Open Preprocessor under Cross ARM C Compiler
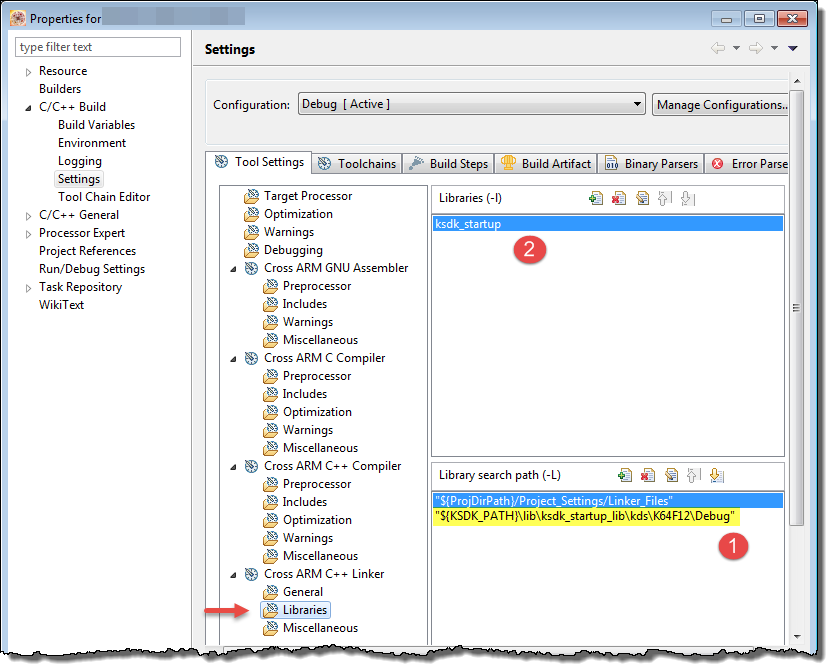Viewport: 833px width, 671px height. pyautogui.click(x=317, y=376)
